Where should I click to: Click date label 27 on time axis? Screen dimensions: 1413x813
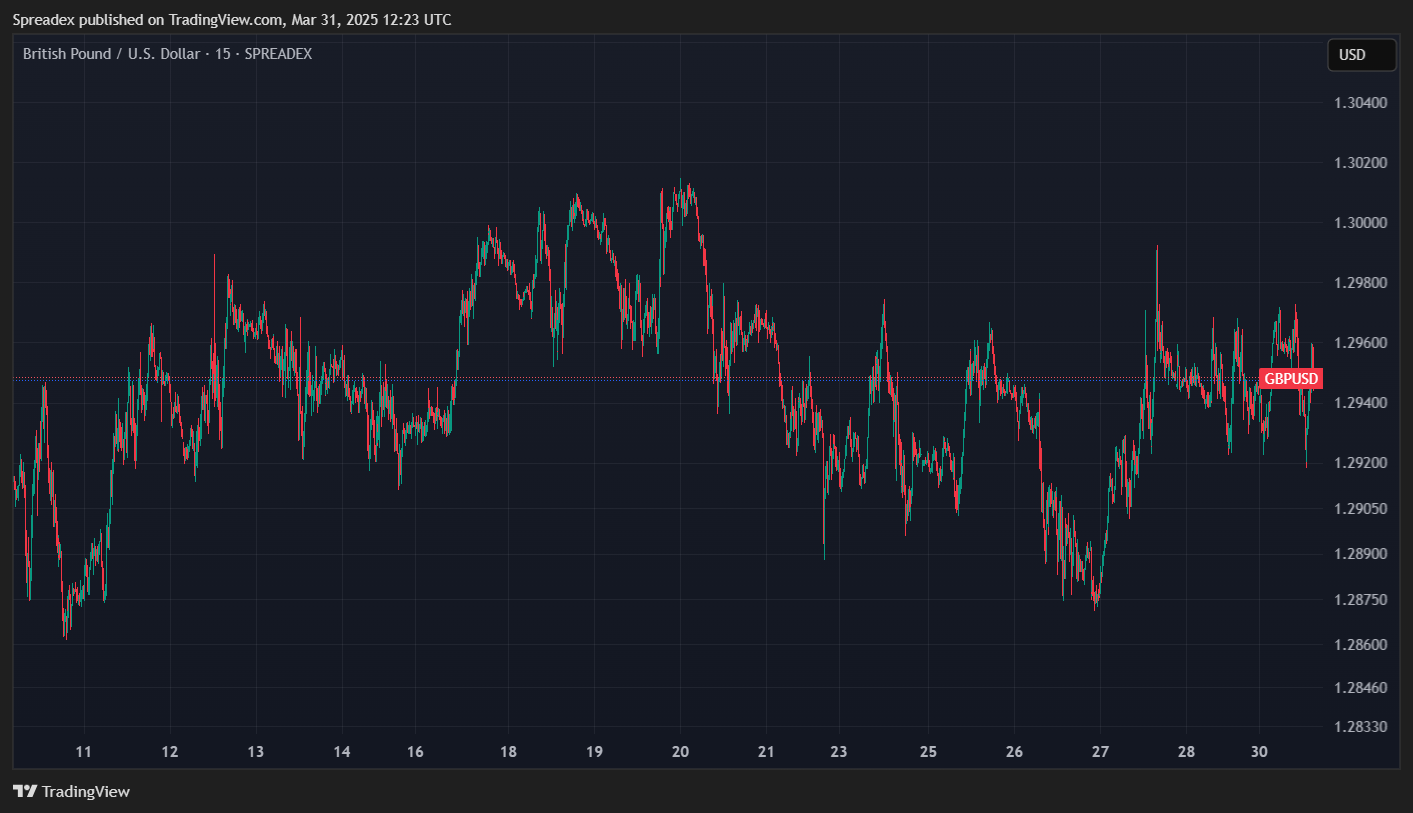coord(1101,752)
